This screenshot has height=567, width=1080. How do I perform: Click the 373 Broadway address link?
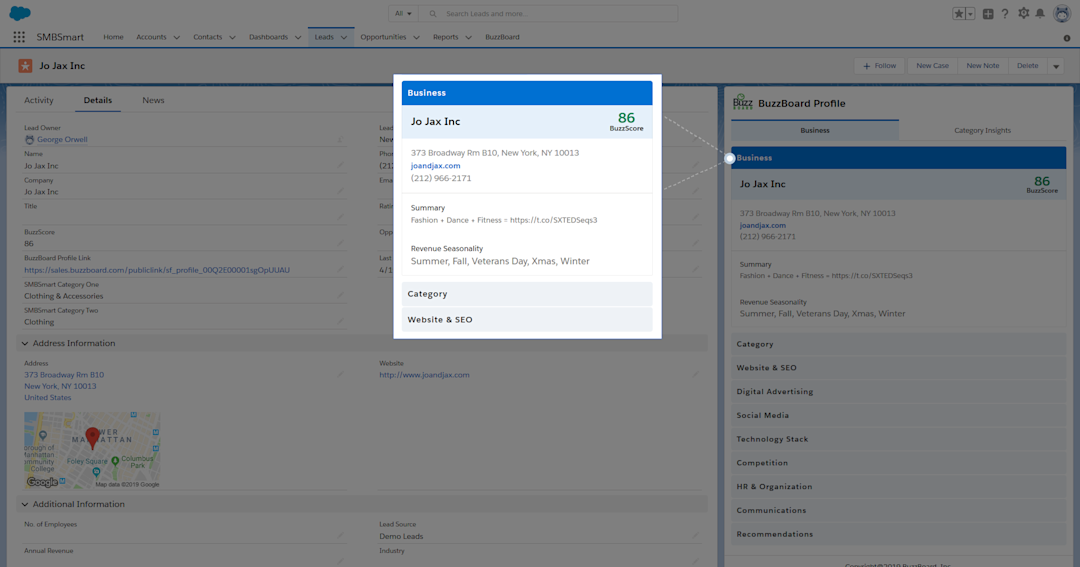tap(64, 386)
